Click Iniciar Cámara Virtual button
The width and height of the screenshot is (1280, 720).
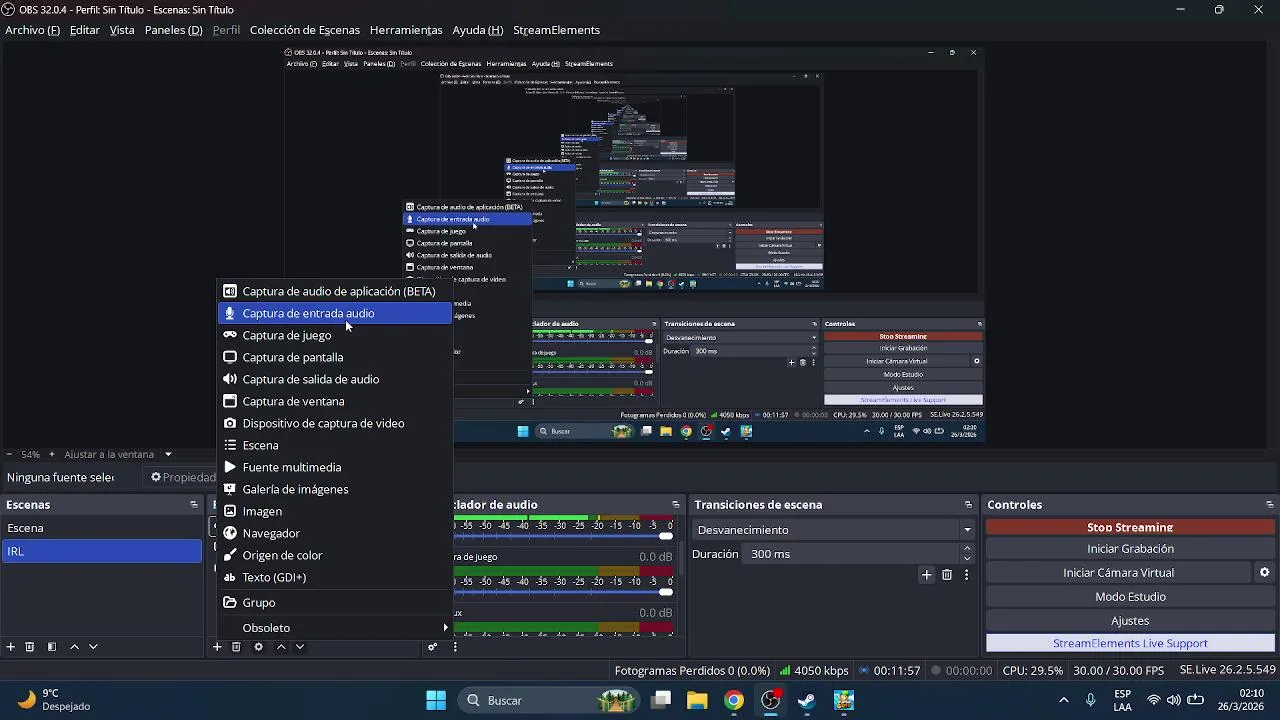pos(1118,573)
